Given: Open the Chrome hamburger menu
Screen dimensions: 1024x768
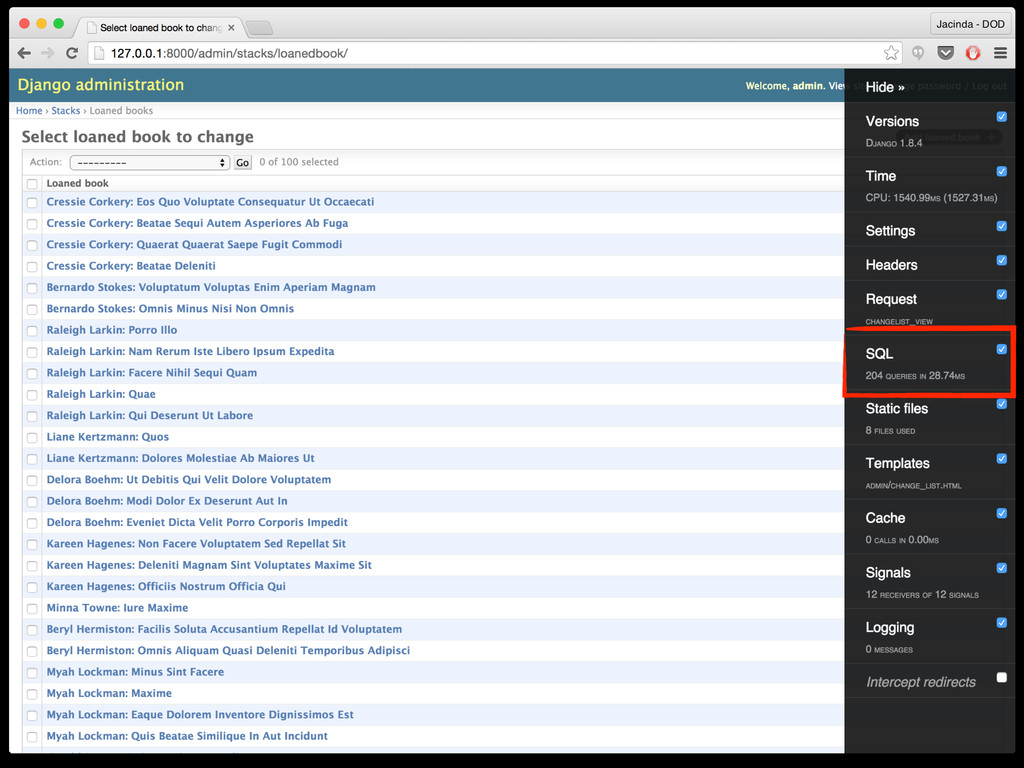Looking at the screenshot, I should tap(1000, 53).
